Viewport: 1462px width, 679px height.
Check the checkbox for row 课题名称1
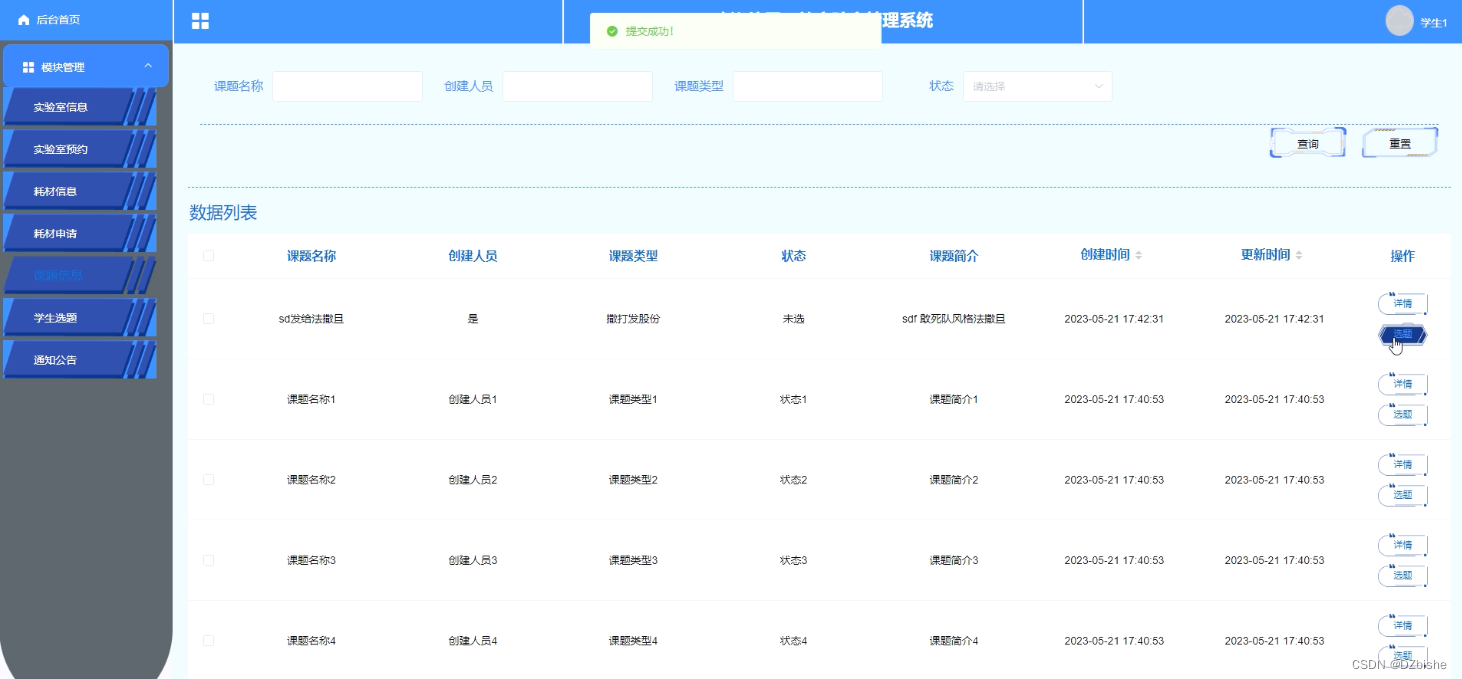pos(208,398)
